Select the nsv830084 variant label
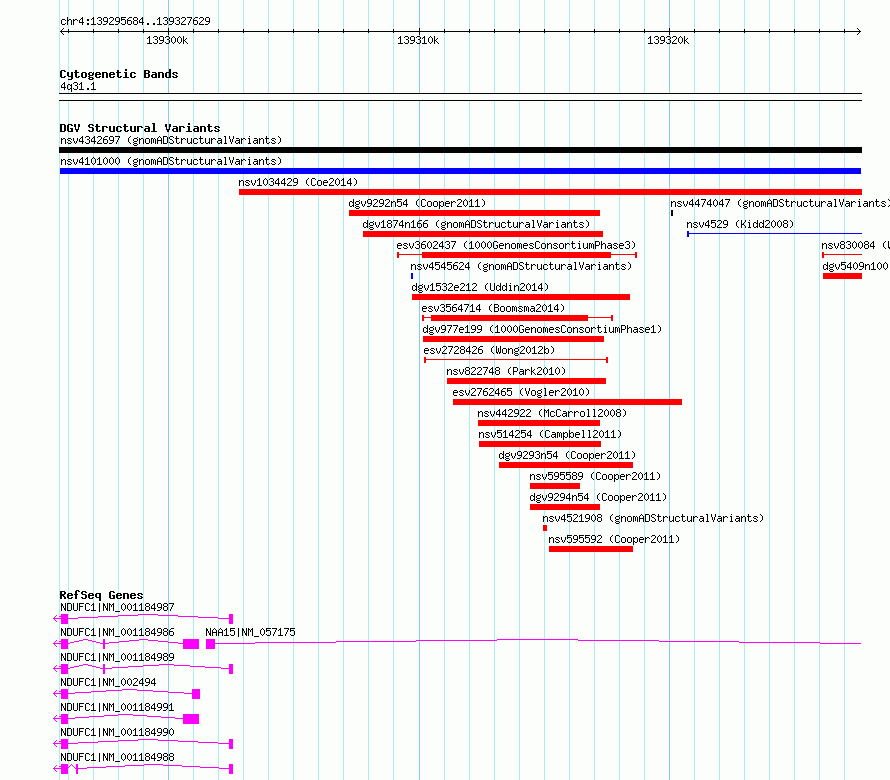 855,245
